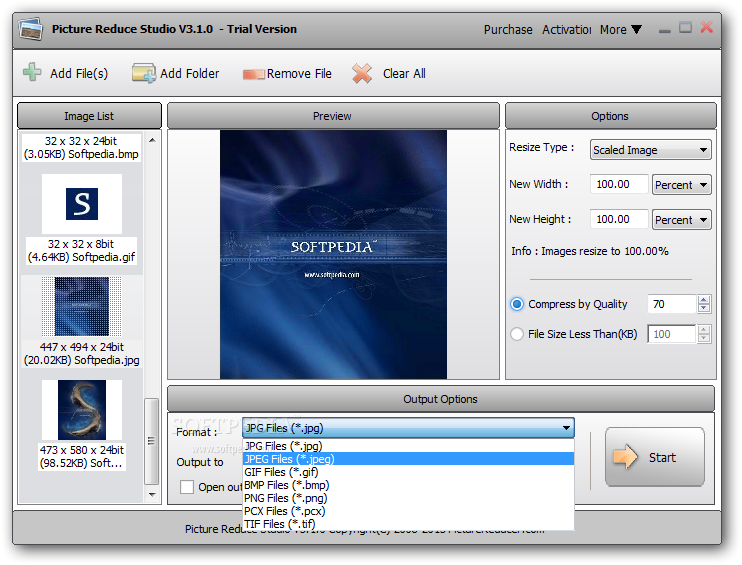The width and height of the screenshot is (742, 565).
Task: Click the quality value 70 field
Action: click(672, 304)
